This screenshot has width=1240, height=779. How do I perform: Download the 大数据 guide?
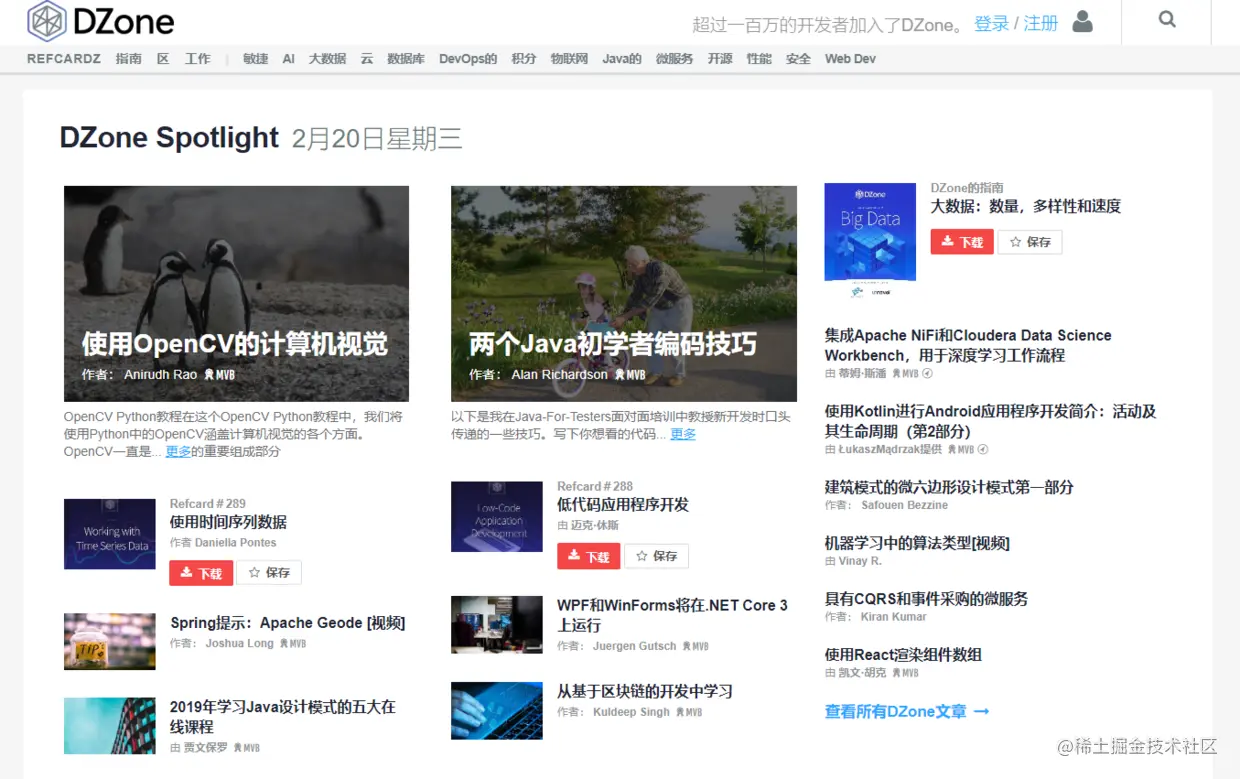(x=962, y=242)
